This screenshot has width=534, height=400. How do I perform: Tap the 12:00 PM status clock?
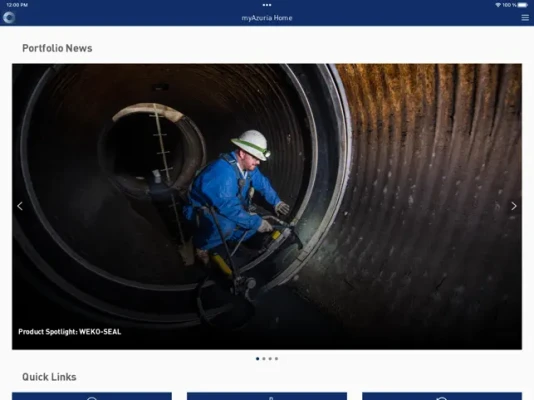(17, 5)
